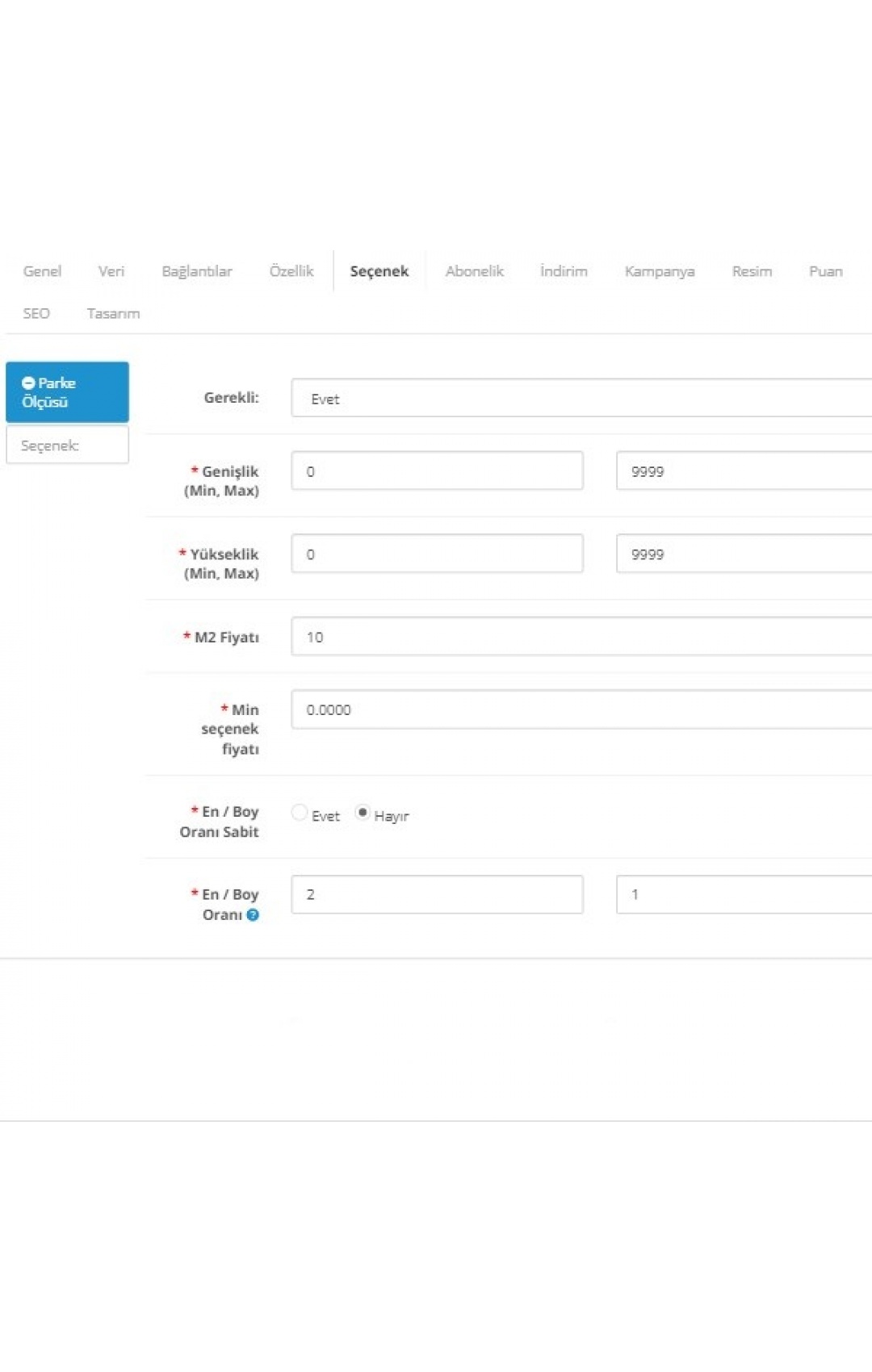Open the Özellik tab

coord(291,271)
